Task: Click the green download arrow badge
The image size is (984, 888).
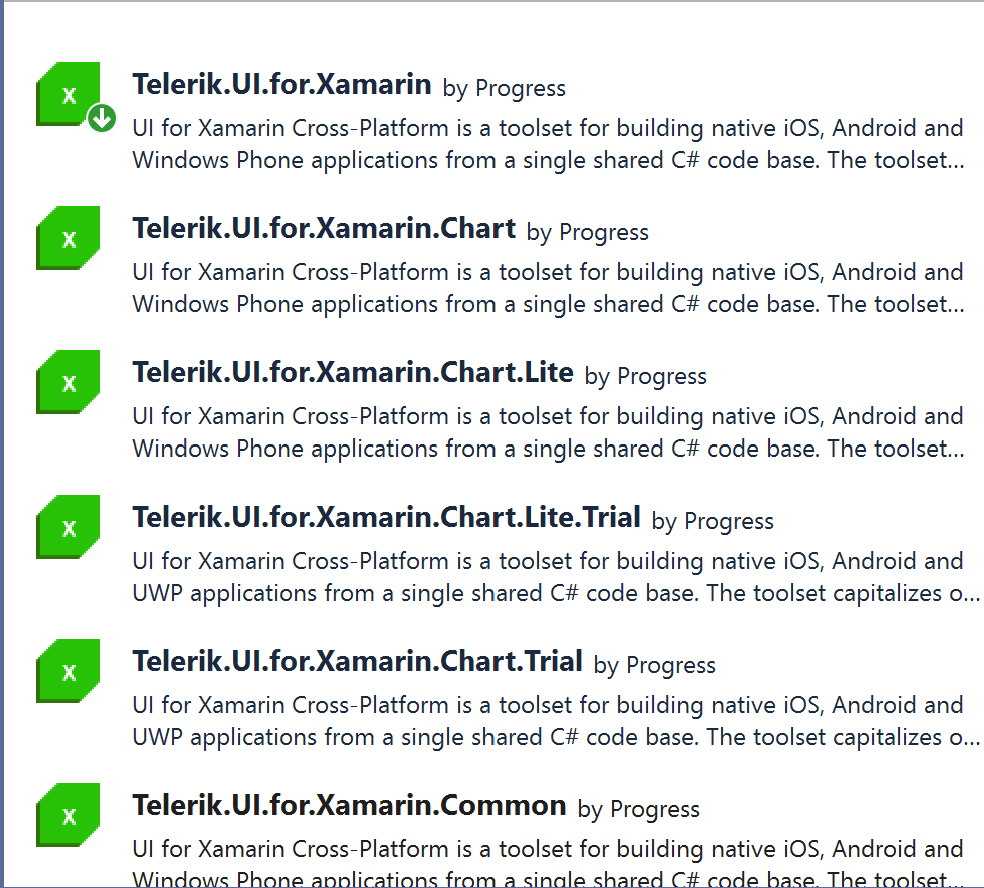Action: (102, 118)
